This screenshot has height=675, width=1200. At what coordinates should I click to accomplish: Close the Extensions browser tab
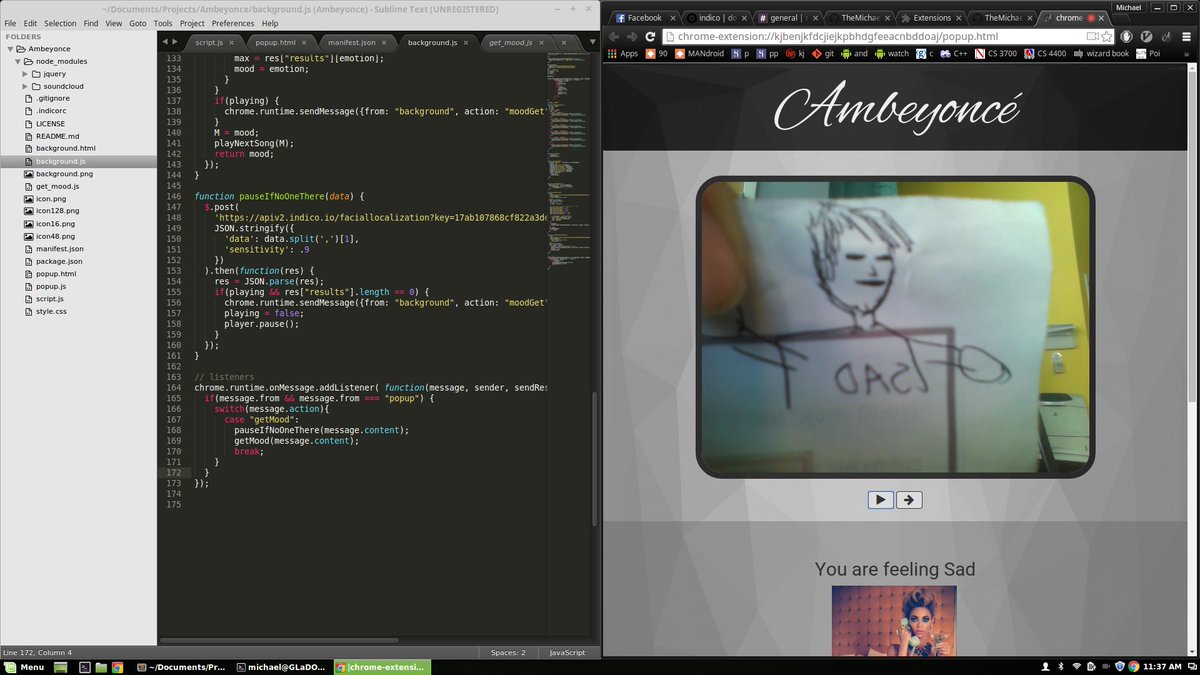click(x=957, y=18)
